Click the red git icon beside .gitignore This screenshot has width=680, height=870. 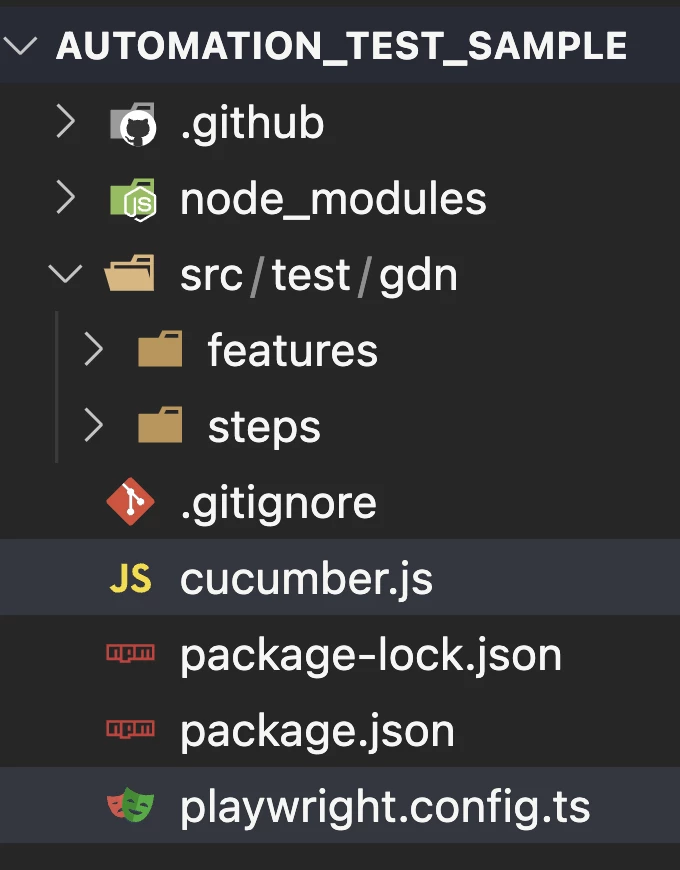tap(130, 503)
